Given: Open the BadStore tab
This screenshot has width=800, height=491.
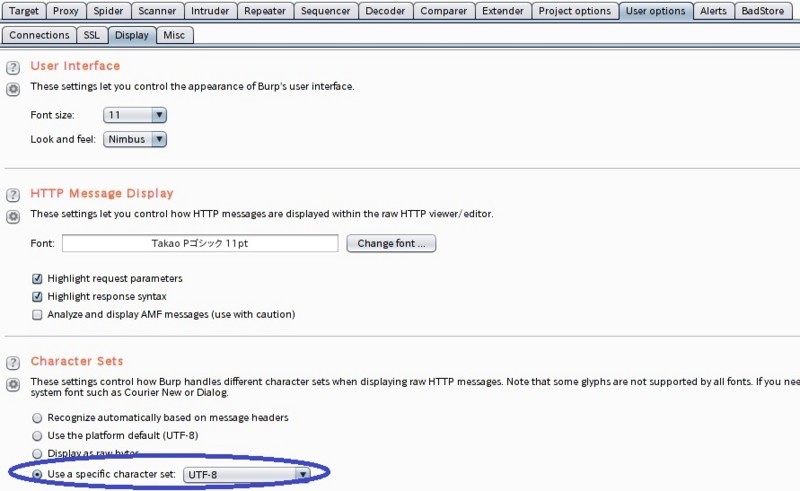Looking at the screenshot, I should (x=763, y=11).
